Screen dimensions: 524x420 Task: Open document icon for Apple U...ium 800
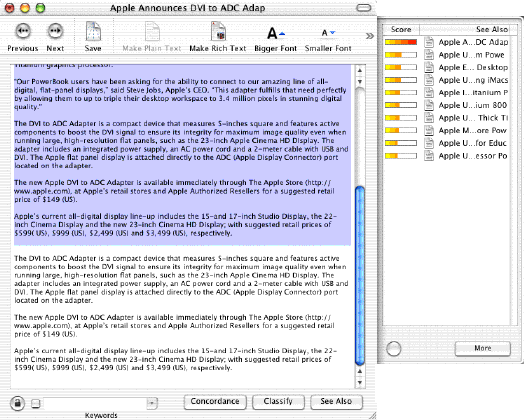coord(429,105)
